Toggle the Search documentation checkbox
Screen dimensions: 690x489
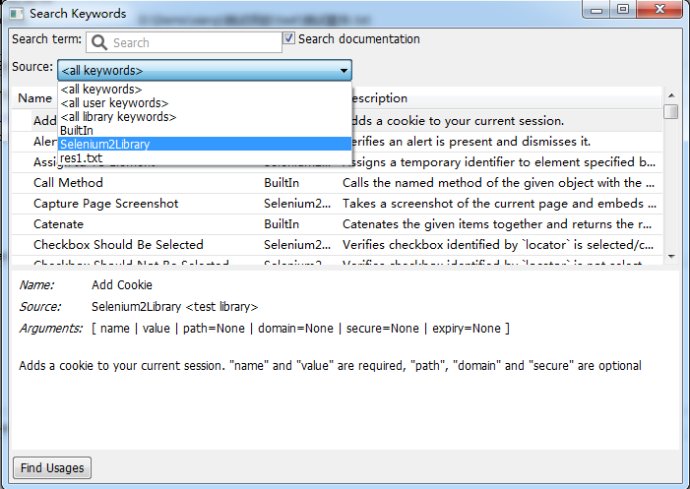pyautogui.click(x=289, y=38)
